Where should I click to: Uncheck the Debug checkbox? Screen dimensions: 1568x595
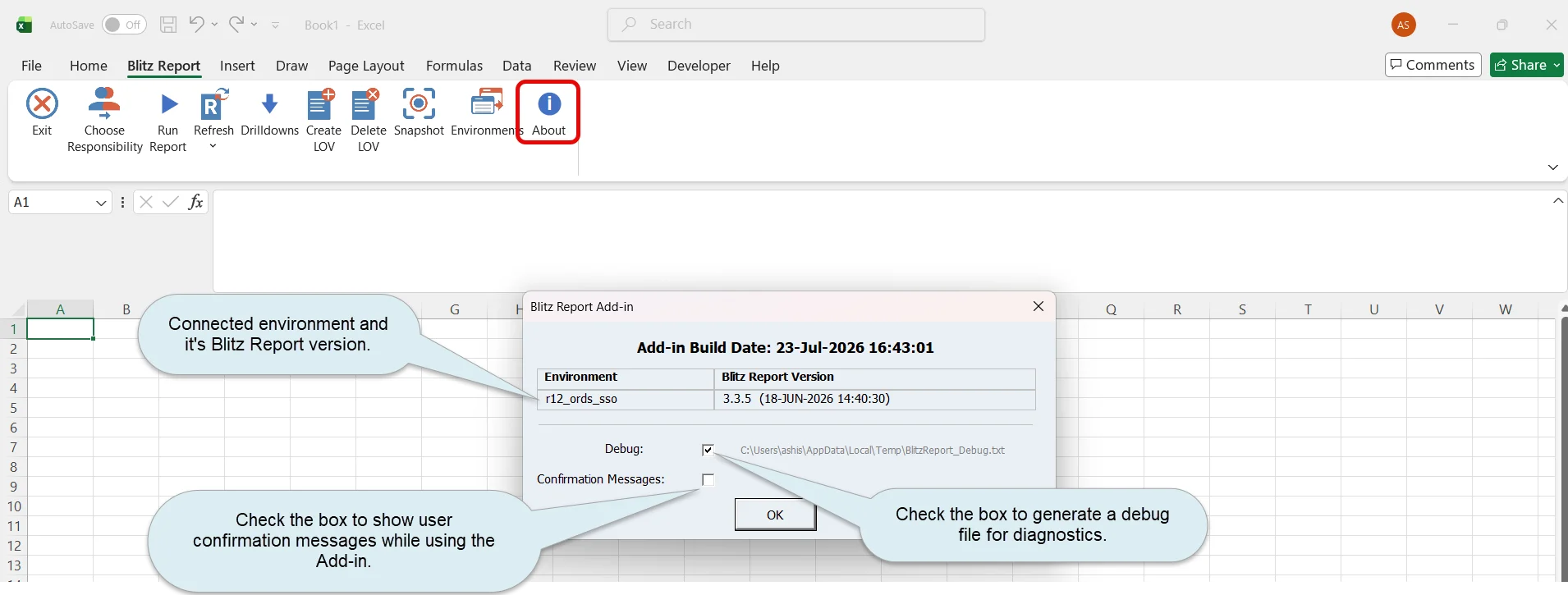click(708, 450)
